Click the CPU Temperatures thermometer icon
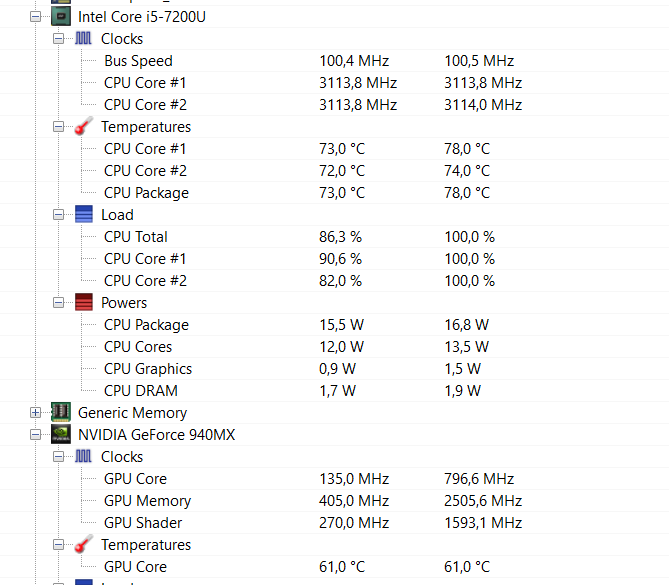 click(x=84, y=127)
